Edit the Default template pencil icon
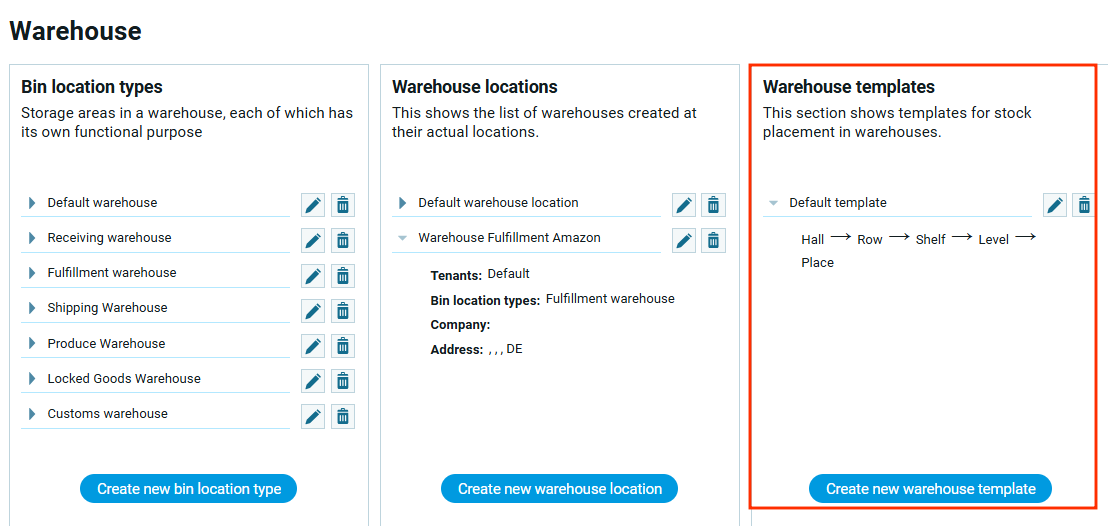This screenshot has height=526, width=1108. coord(1055,205)
